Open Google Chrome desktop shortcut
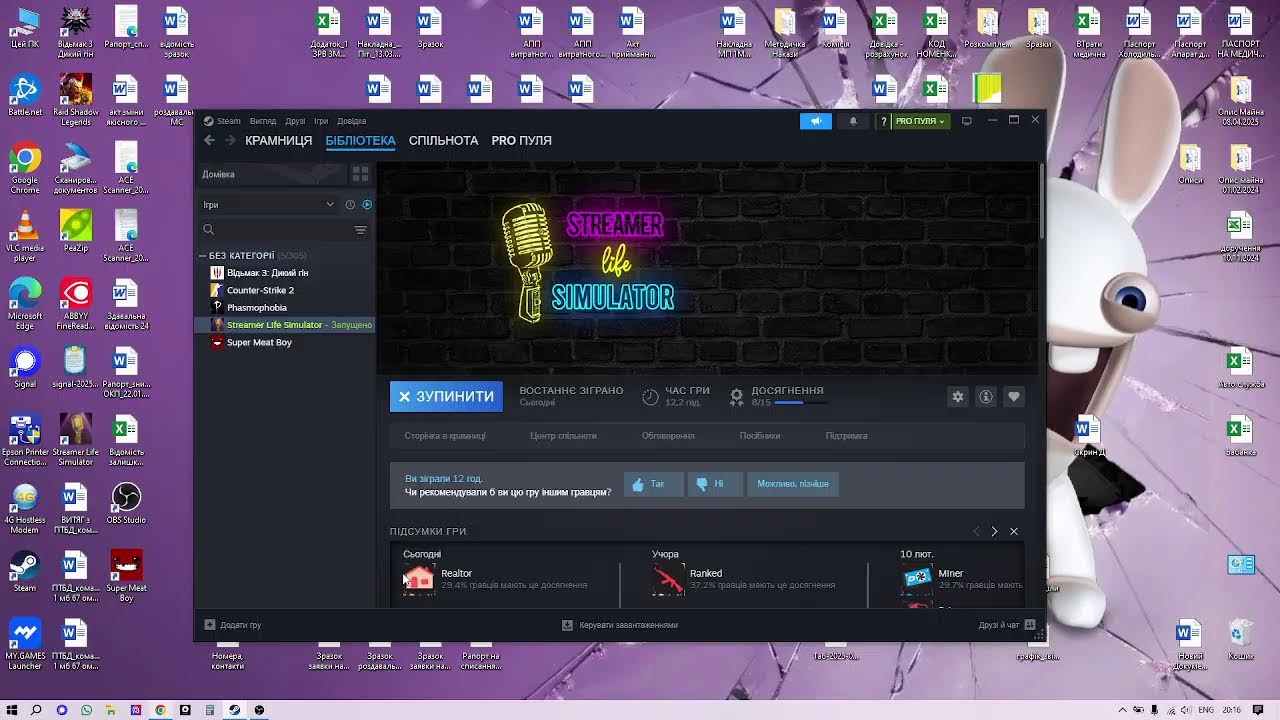 pyautogui.click(x=25, y=169)
